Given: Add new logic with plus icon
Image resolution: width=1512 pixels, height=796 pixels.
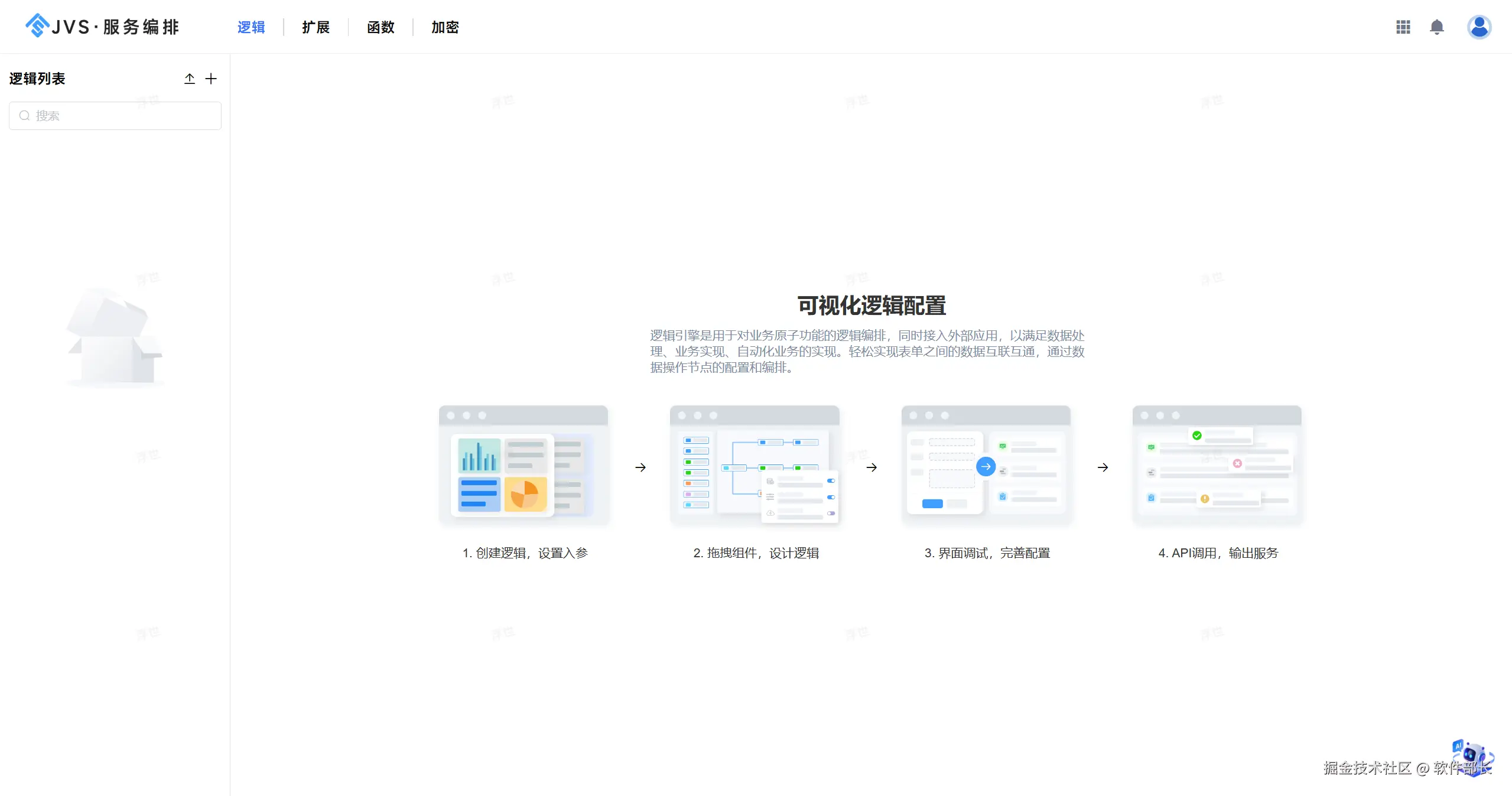Looking at the screenshot, I should tap(211, 79).
